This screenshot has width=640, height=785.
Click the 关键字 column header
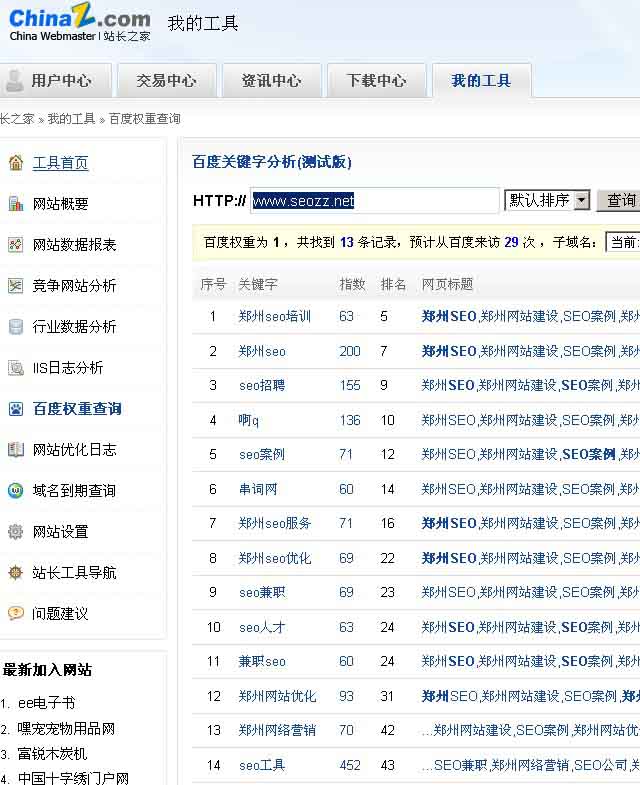pyautogui.click(x=258, y=284)
